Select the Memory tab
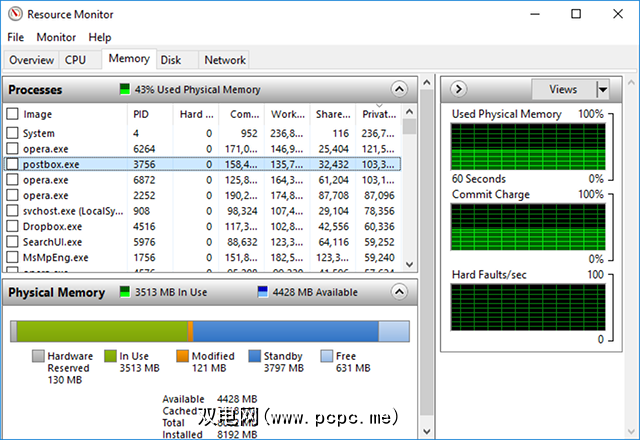The image size is (640, 440). tap(129, 58)
